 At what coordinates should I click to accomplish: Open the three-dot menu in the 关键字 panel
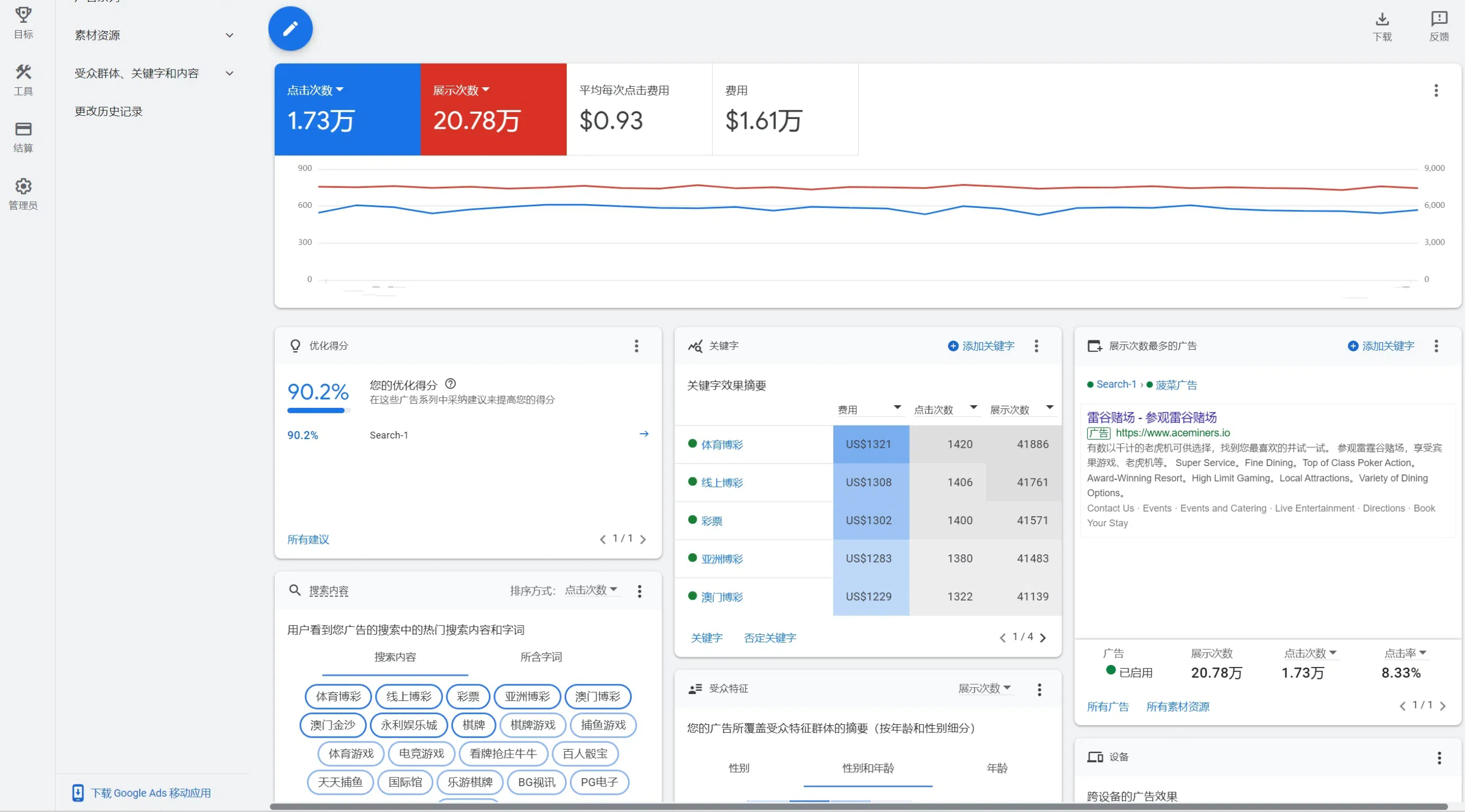coord(1036,345)
